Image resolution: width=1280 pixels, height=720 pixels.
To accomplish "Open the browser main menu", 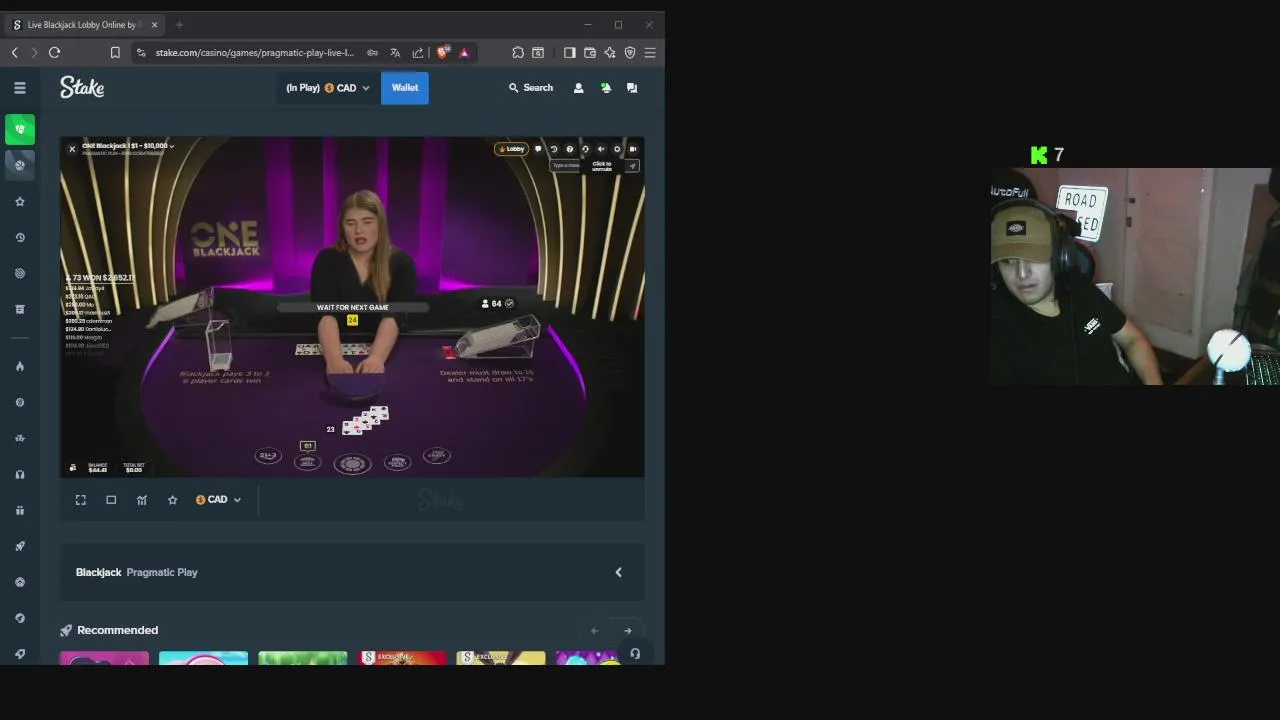I will point(650,52).
